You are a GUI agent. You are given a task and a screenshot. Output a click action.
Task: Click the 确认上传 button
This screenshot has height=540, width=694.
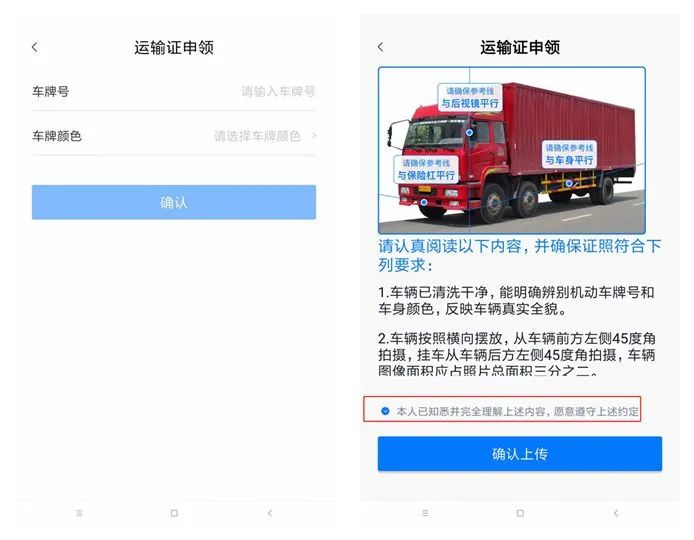tap(520, 454)
